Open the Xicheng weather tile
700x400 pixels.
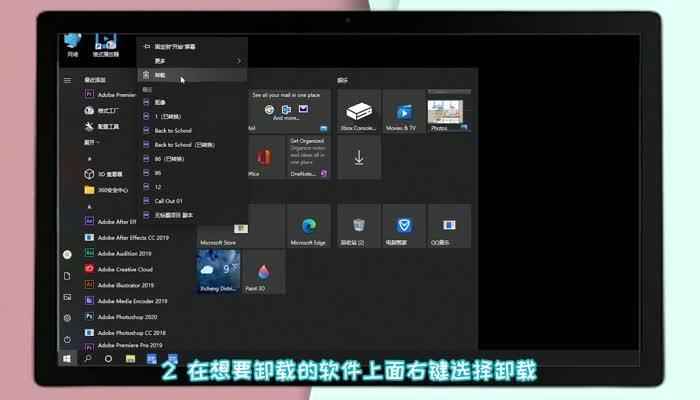coord(218,271)
